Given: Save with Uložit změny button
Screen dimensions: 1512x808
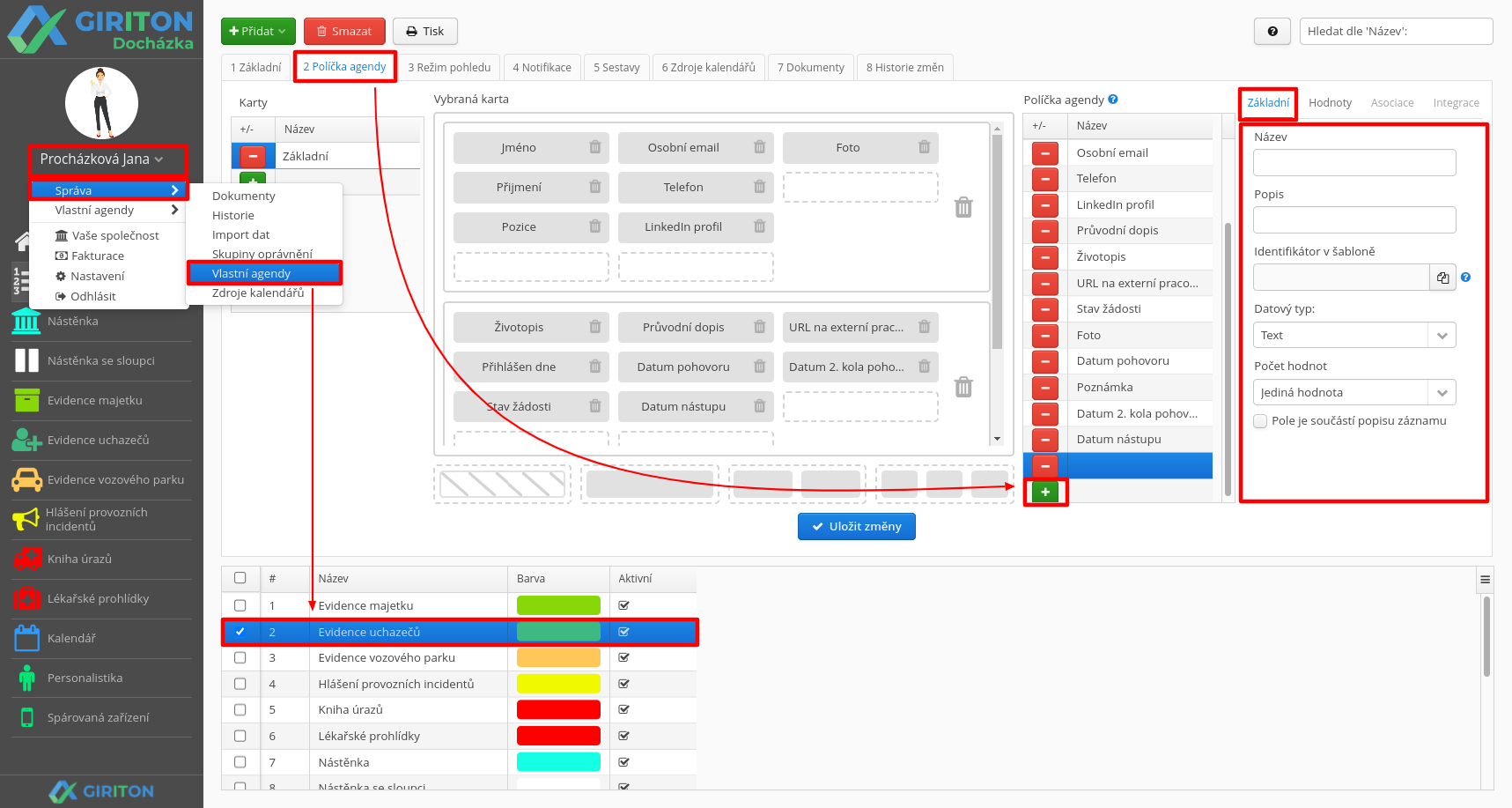Looking at the screenshot, I should 856,526.
